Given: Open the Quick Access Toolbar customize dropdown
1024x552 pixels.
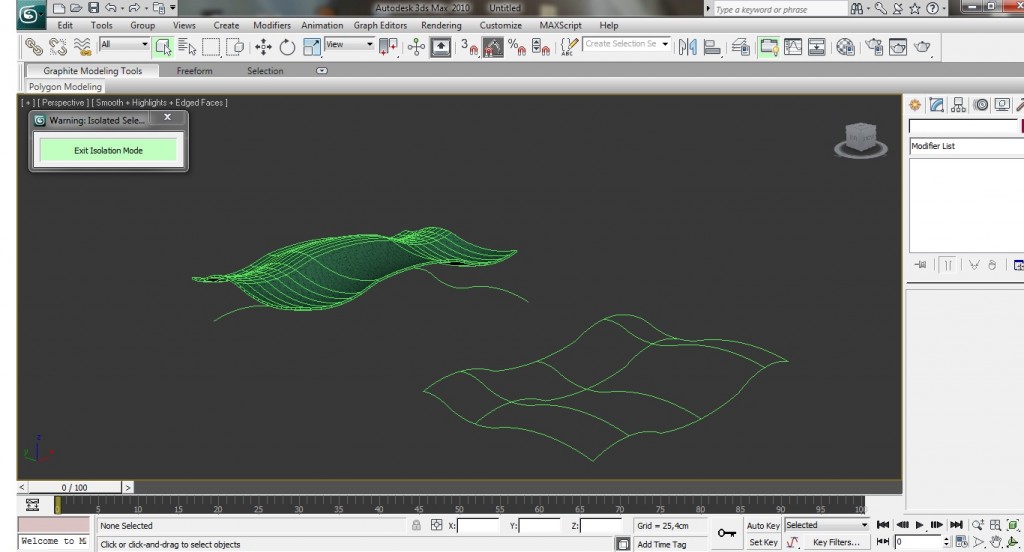Looking at the screenshot, I should (x=172, y=8).
